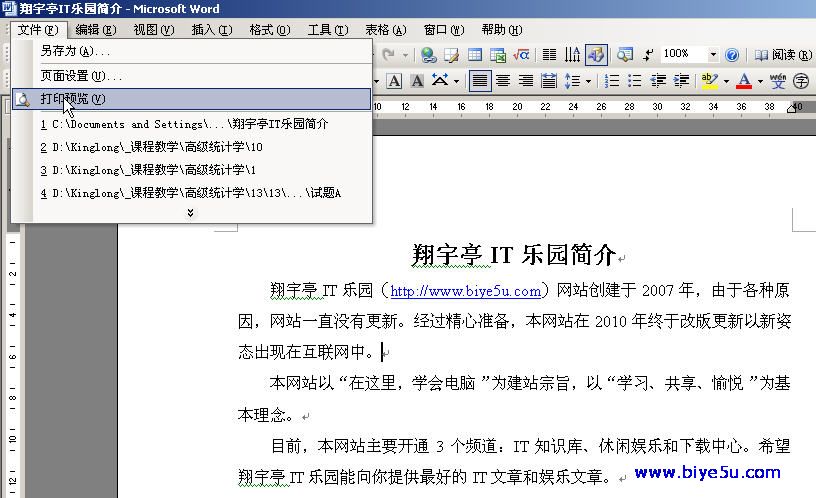816x498 pixels.
Task: Apply red font color button
Action: pos(744,81)
